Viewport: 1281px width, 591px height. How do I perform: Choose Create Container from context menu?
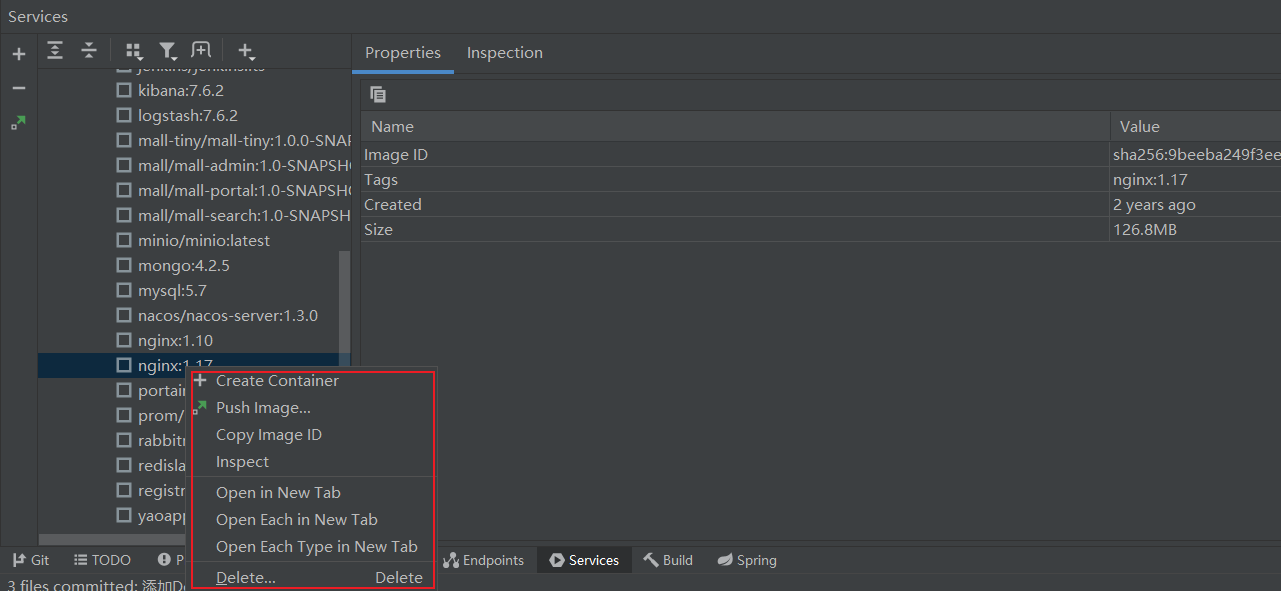tap(313, 381)
